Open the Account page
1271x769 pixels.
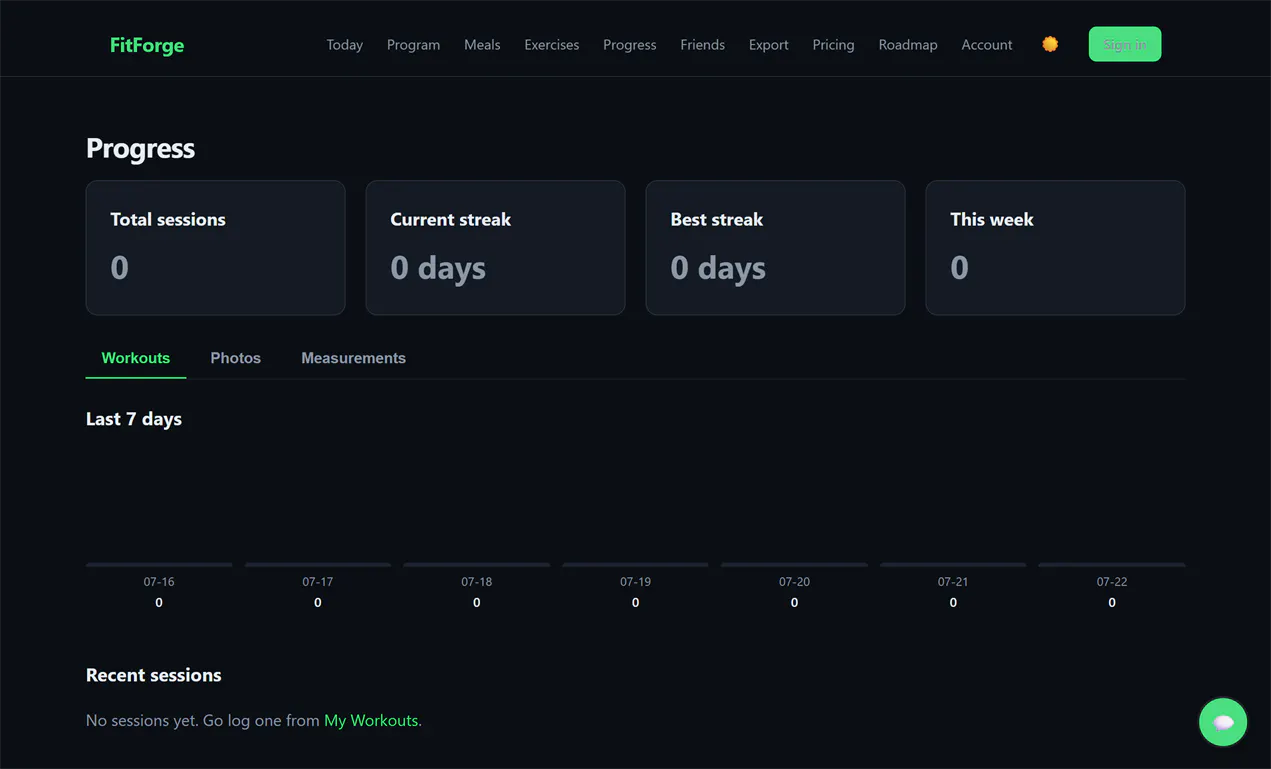pos(987,45)
